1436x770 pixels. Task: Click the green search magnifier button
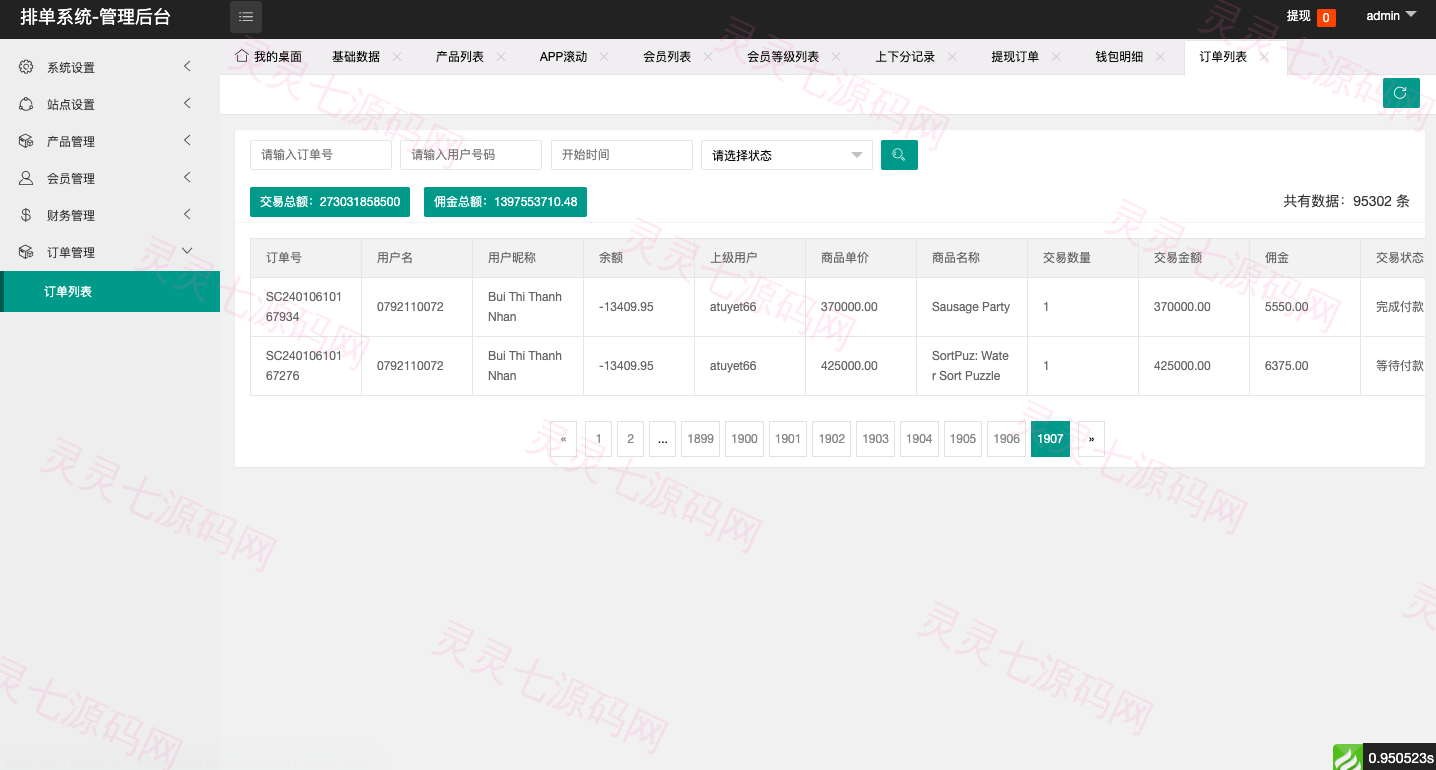coord(899,155)
